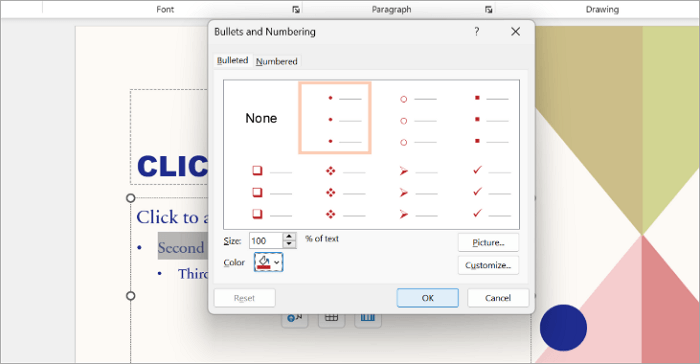The image size is (700, 364).
Task: Click the Cancel button
Action: tap(498, 298)
